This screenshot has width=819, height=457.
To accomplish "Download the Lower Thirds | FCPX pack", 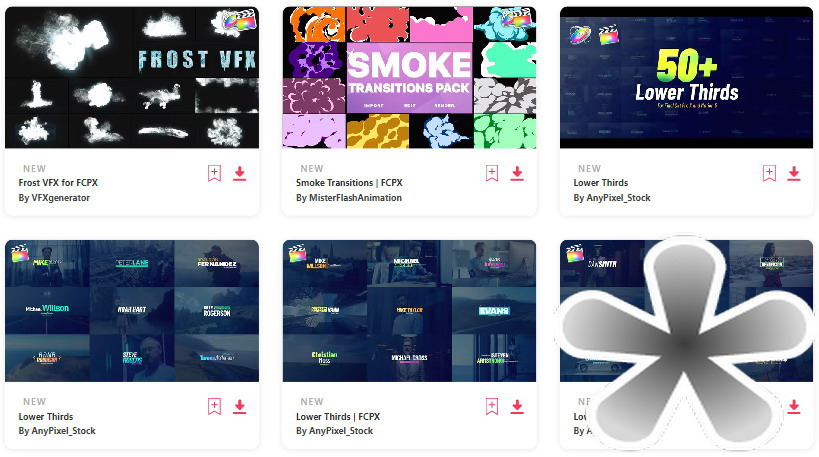I will point(517,406).
